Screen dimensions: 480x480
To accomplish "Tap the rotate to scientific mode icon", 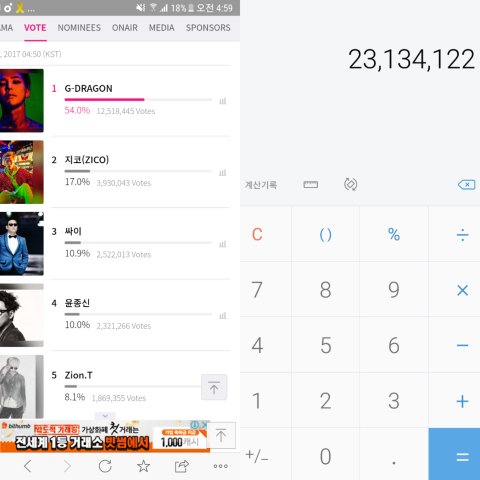I will coord(350,184).
